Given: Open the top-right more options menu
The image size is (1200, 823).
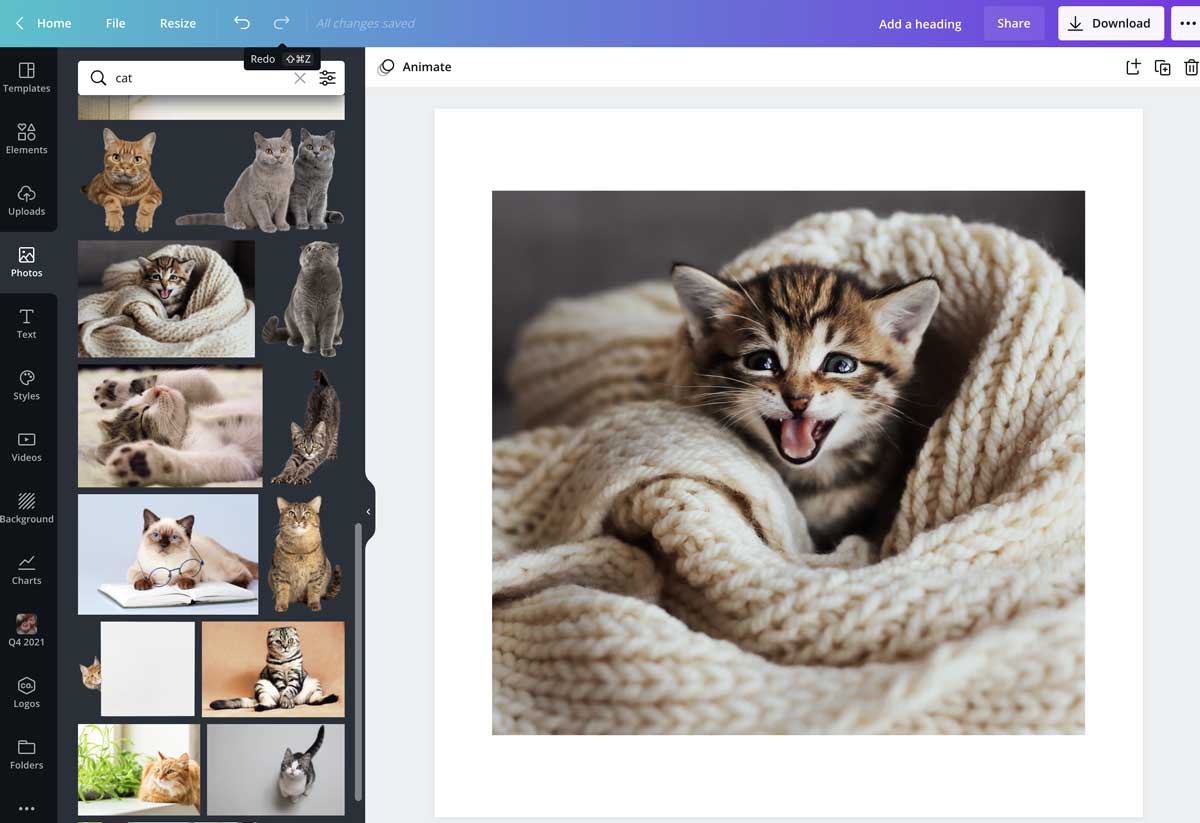Looking at the screenshot, I should pyautogui.click(x=1187, y=23).
